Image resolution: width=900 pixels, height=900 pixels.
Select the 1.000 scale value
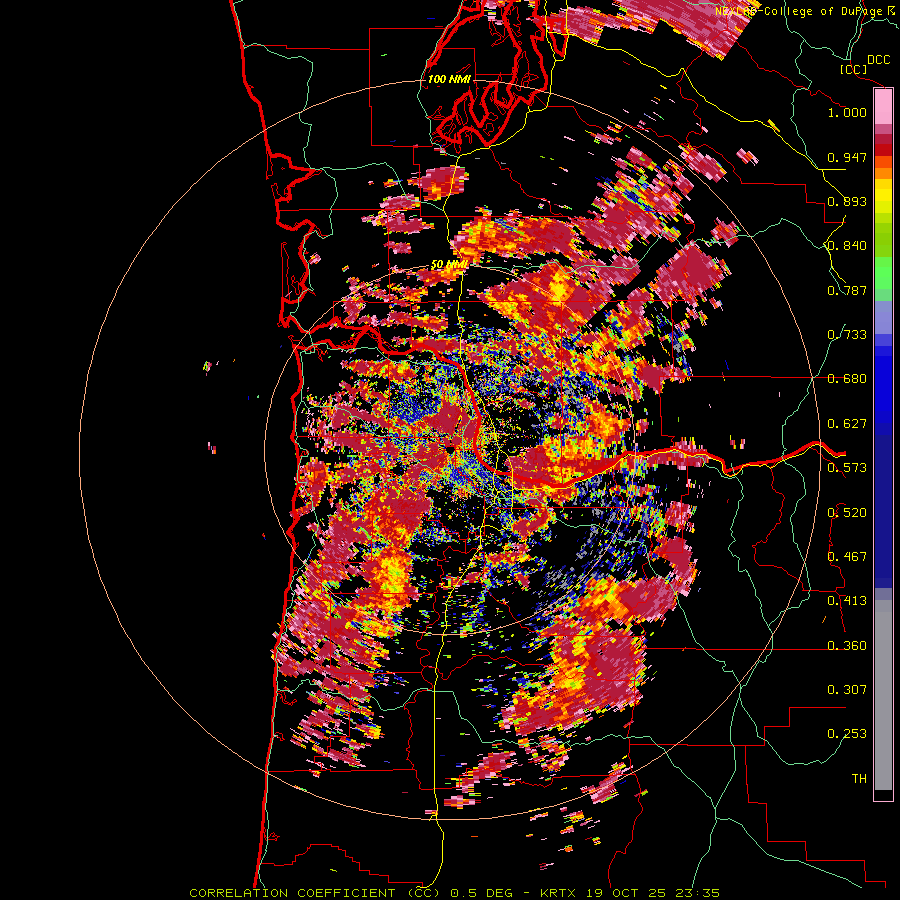(847, 112)
